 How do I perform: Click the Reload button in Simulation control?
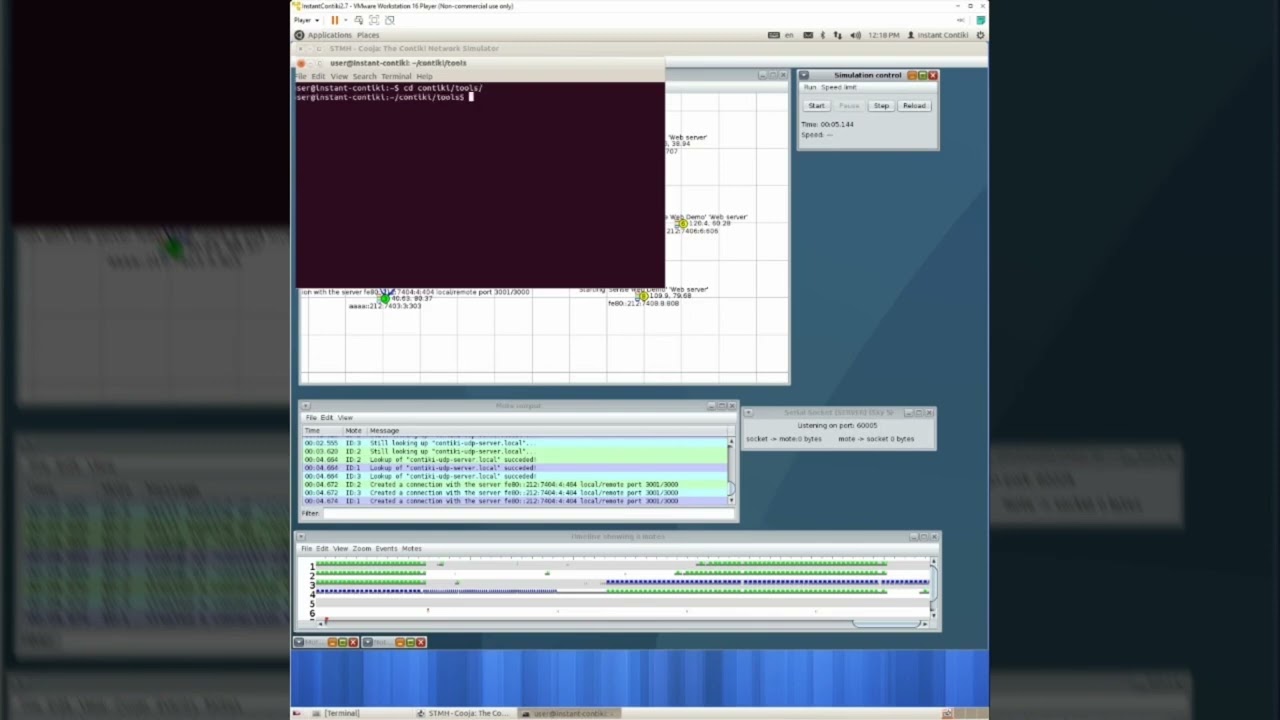(914, 106)
